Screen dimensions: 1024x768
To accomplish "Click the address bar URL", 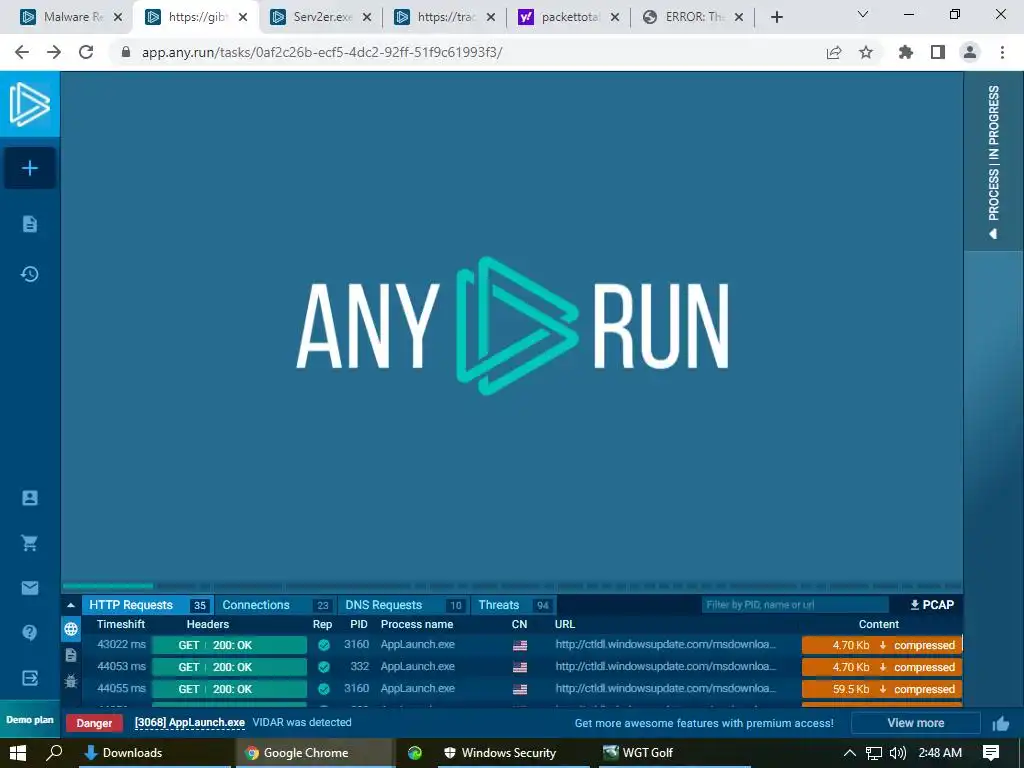I will click(x=322, y=52).
